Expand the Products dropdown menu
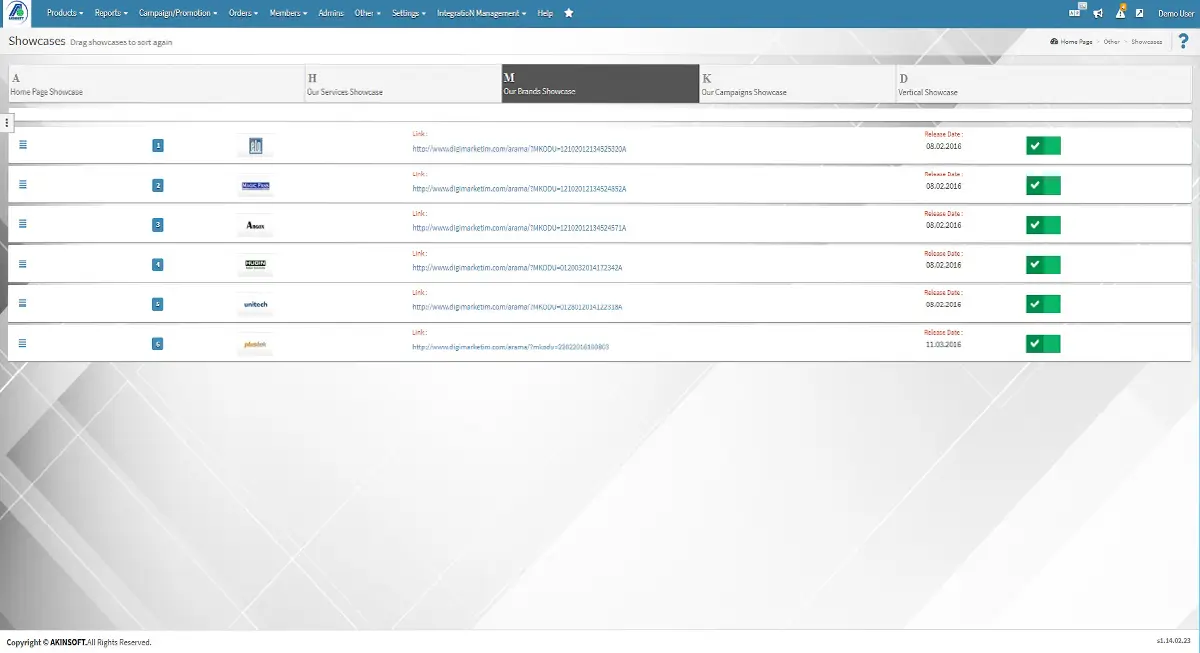This screenshot has width=1200, height=653. click(x=65, y=13)
